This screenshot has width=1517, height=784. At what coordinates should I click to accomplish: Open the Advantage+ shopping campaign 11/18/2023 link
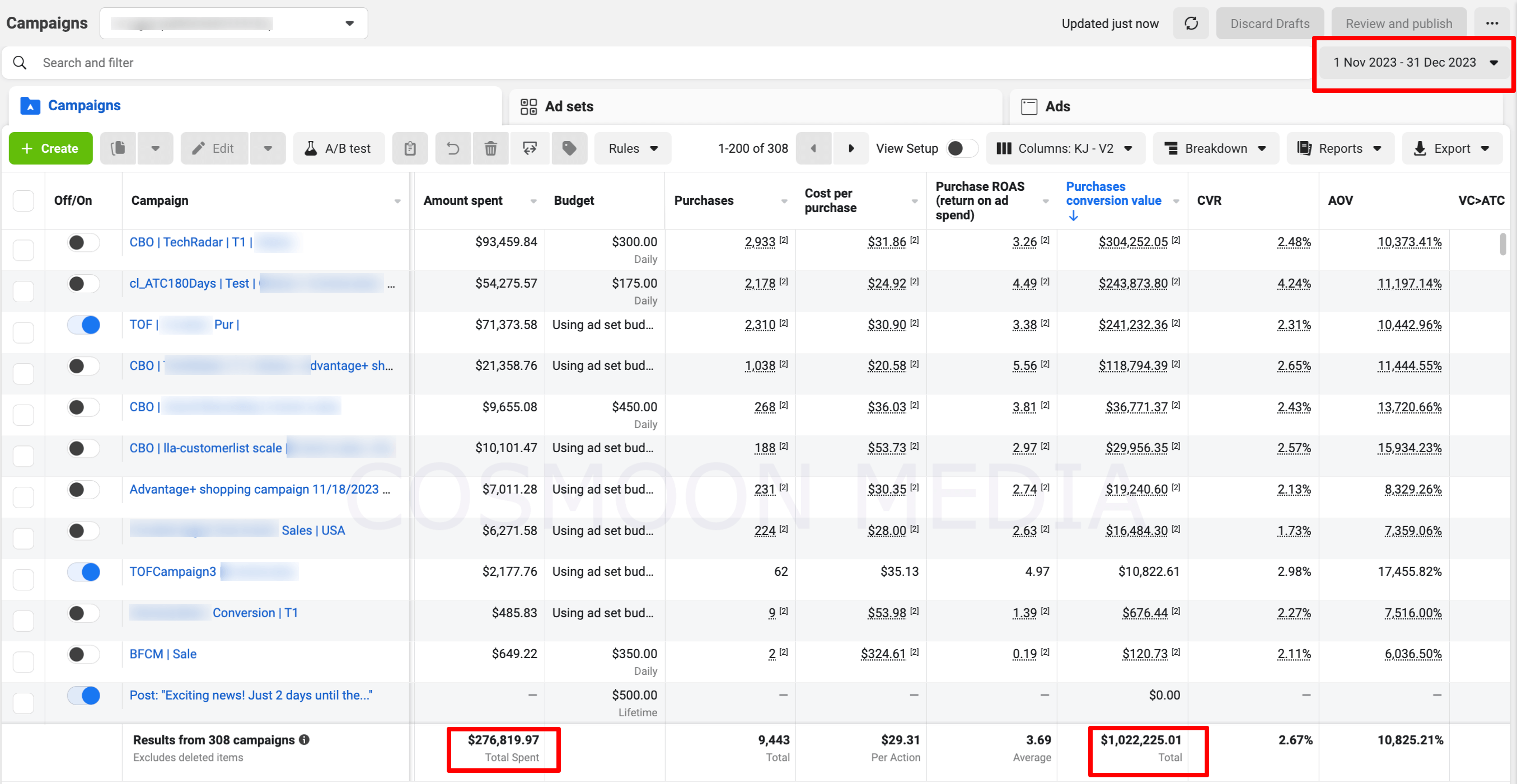pos(254,489)
